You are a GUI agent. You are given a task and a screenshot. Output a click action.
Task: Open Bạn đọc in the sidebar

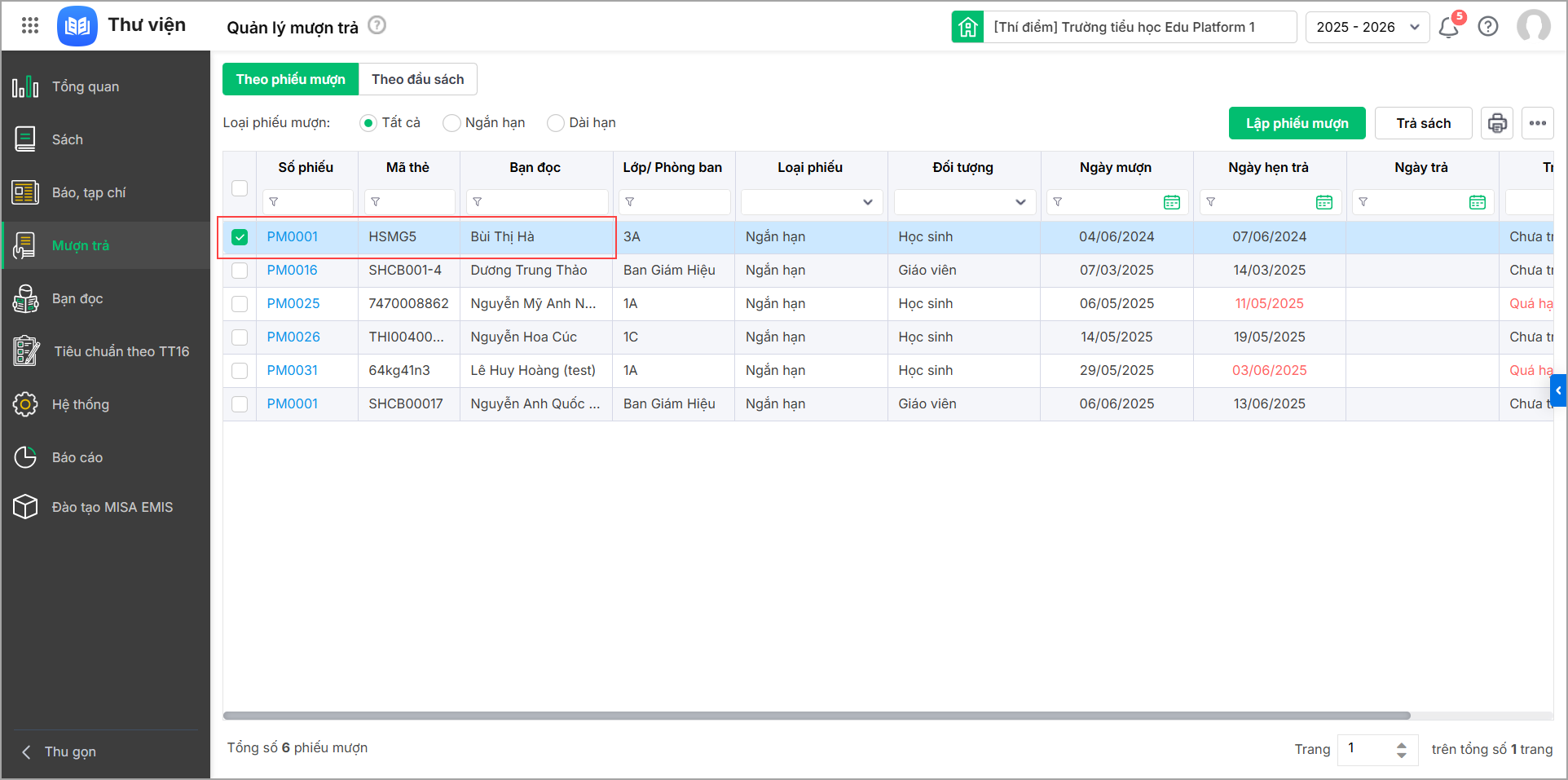(77, 298)
